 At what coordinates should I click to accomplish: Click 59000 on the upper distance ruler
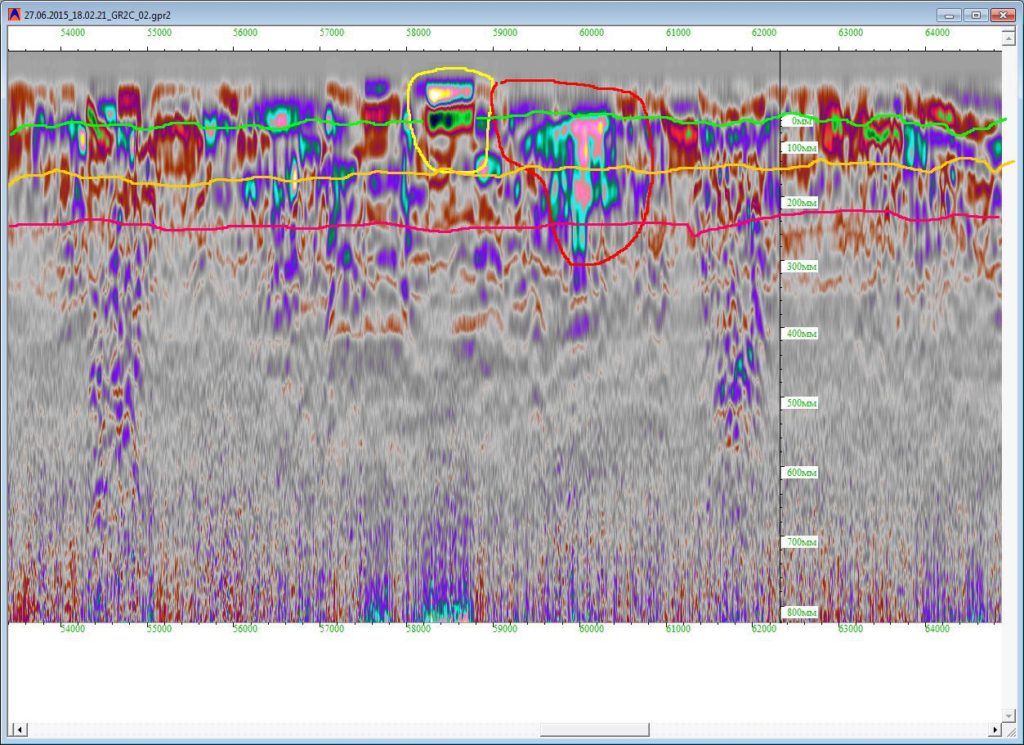(x=505, y=33)
